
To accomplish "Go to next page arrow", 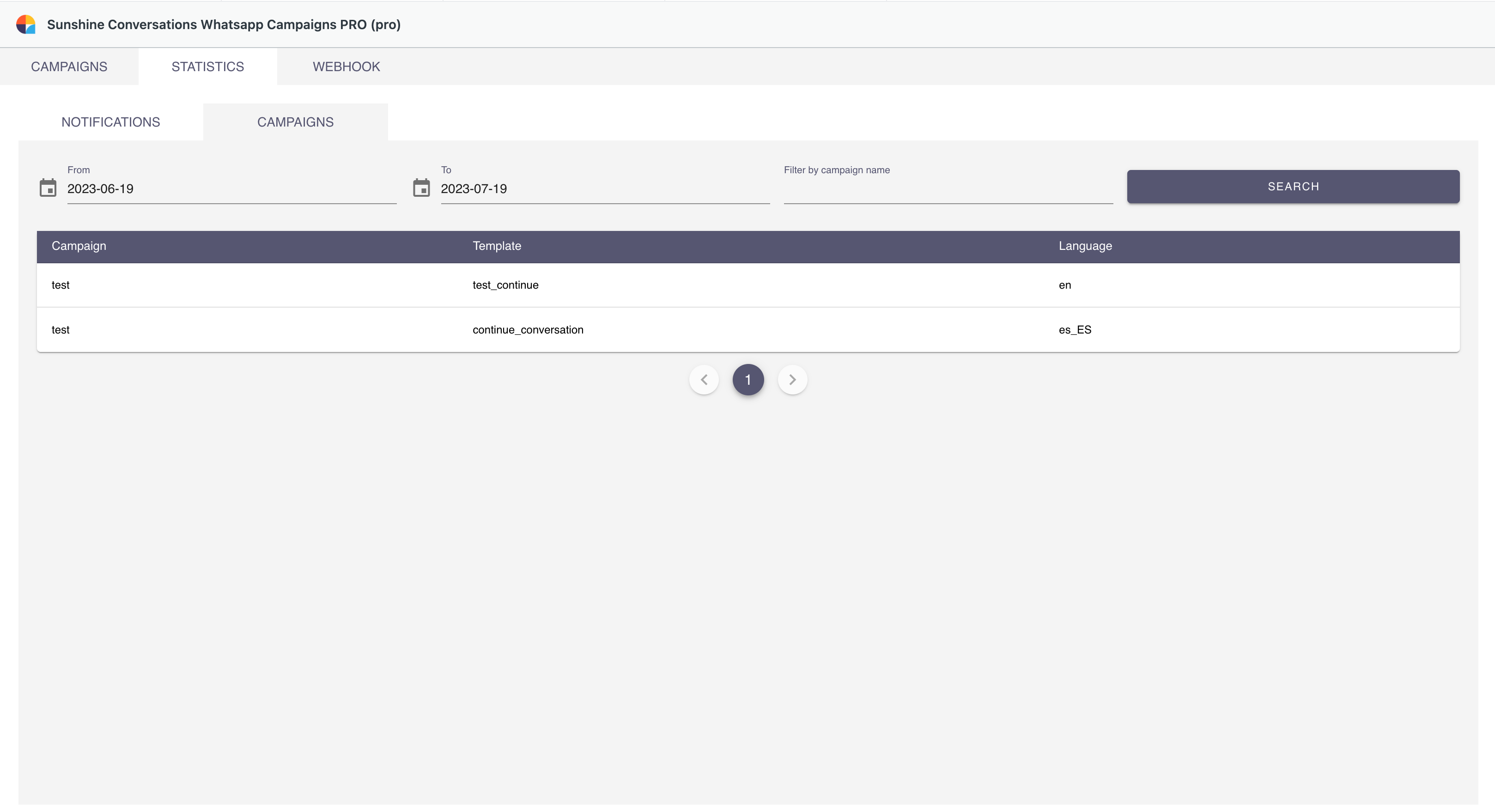I will click(792, 380).
